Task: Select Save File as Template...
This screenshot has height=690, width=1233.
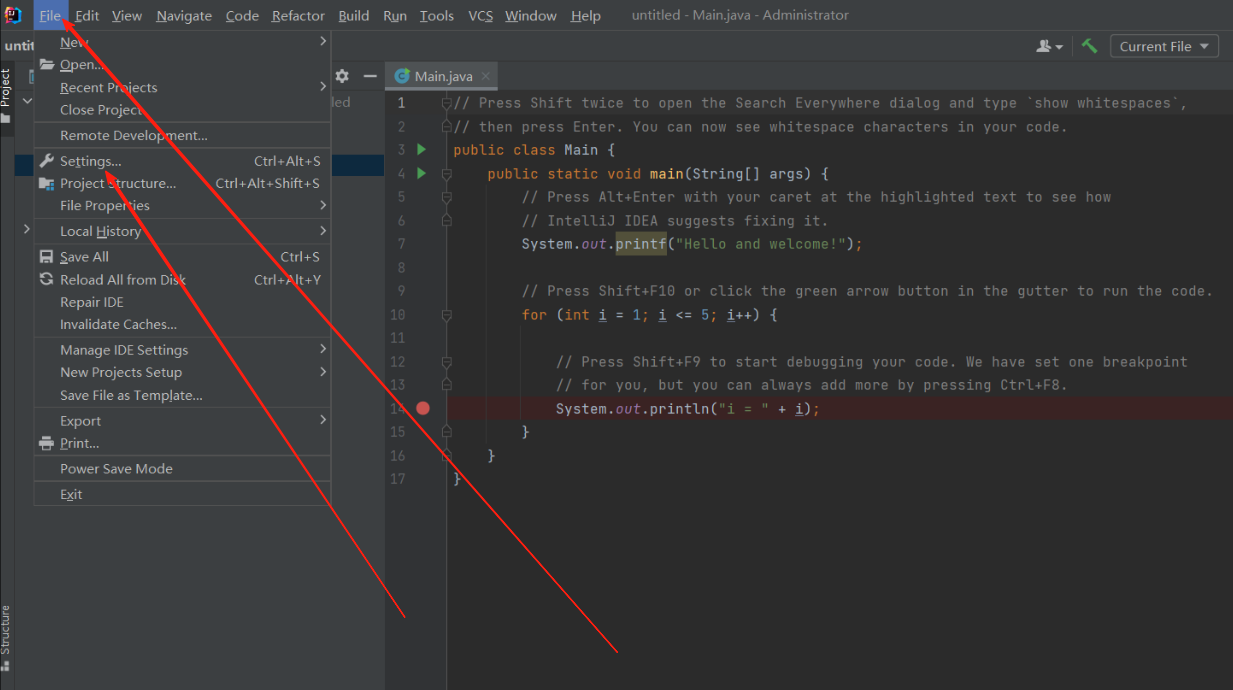Action: [x=182, y=395]
